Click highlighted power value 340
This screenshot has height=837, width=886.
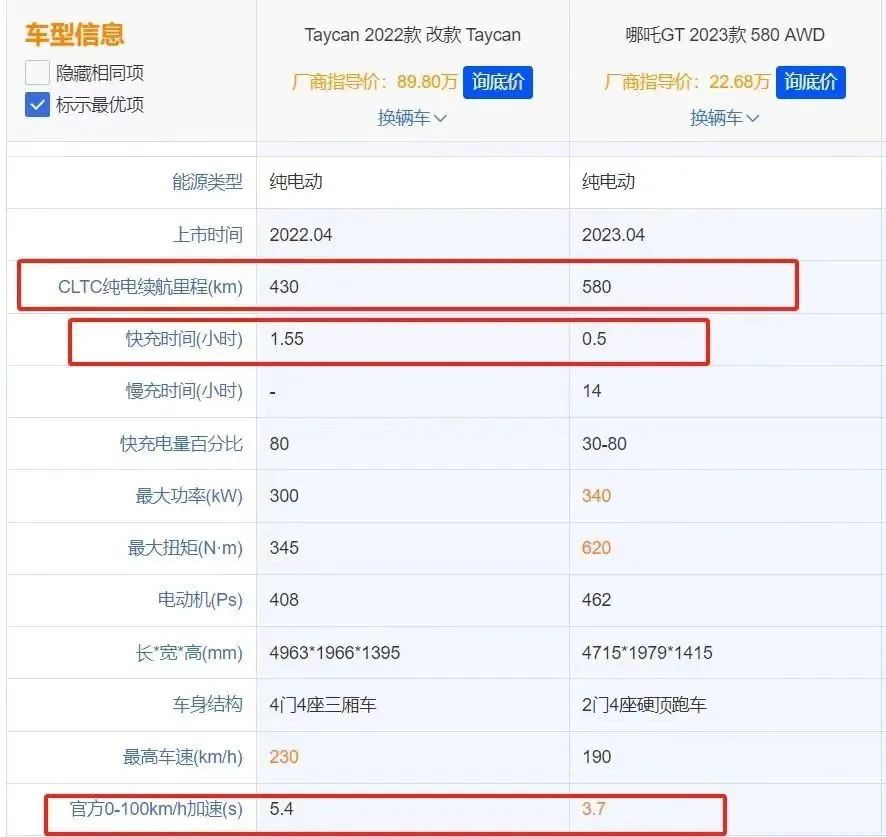pos(596,496)
